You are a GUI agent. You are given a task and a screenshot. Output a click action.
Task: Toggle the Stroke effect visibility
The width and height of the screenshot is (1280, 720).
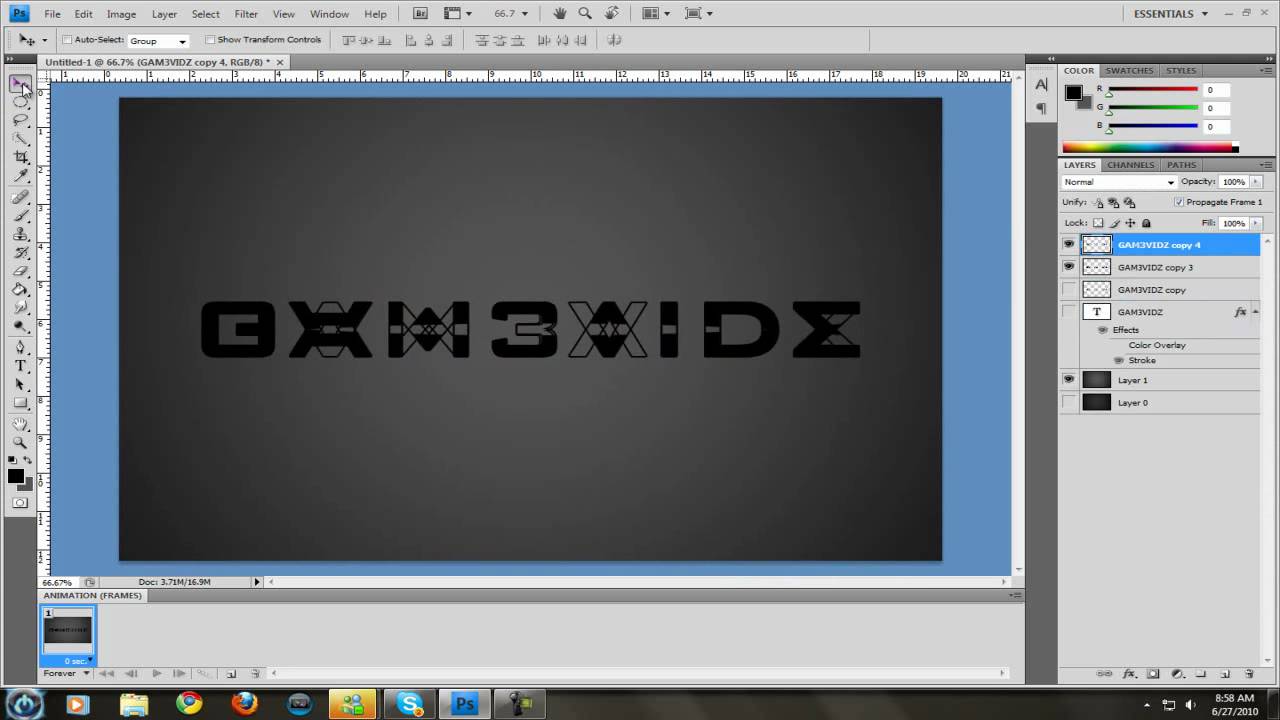pyautogui.click(x=1118, y=361)
